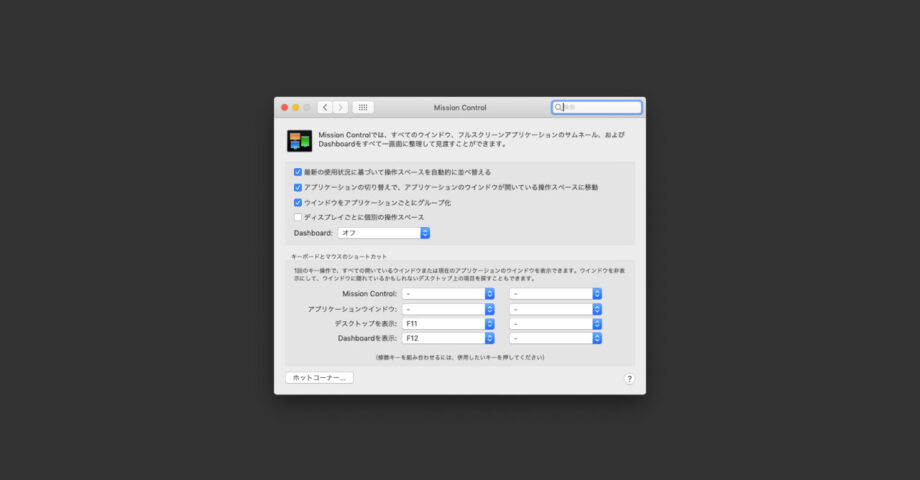Viewport: 920px width, 480px height.
Task: Close the Mission Control window
Action: [x=285, y=107]
